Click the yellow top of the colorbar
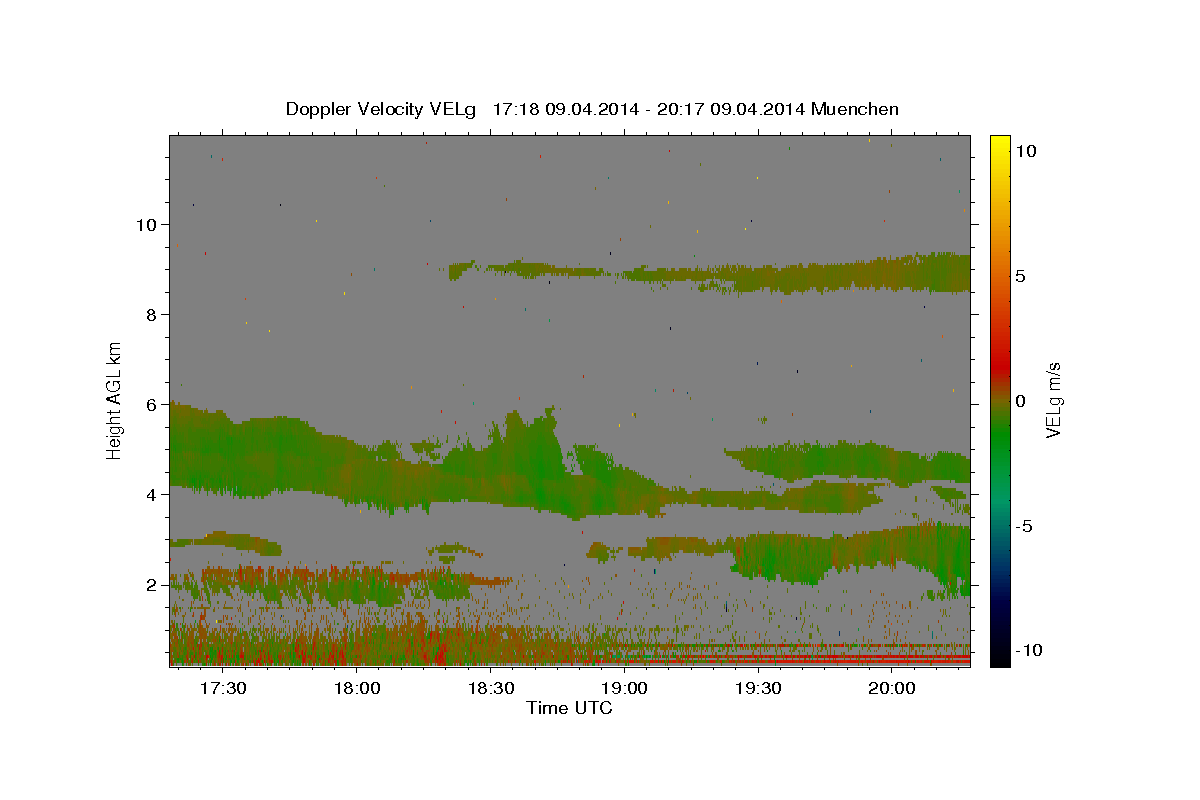 (1000, 145)
